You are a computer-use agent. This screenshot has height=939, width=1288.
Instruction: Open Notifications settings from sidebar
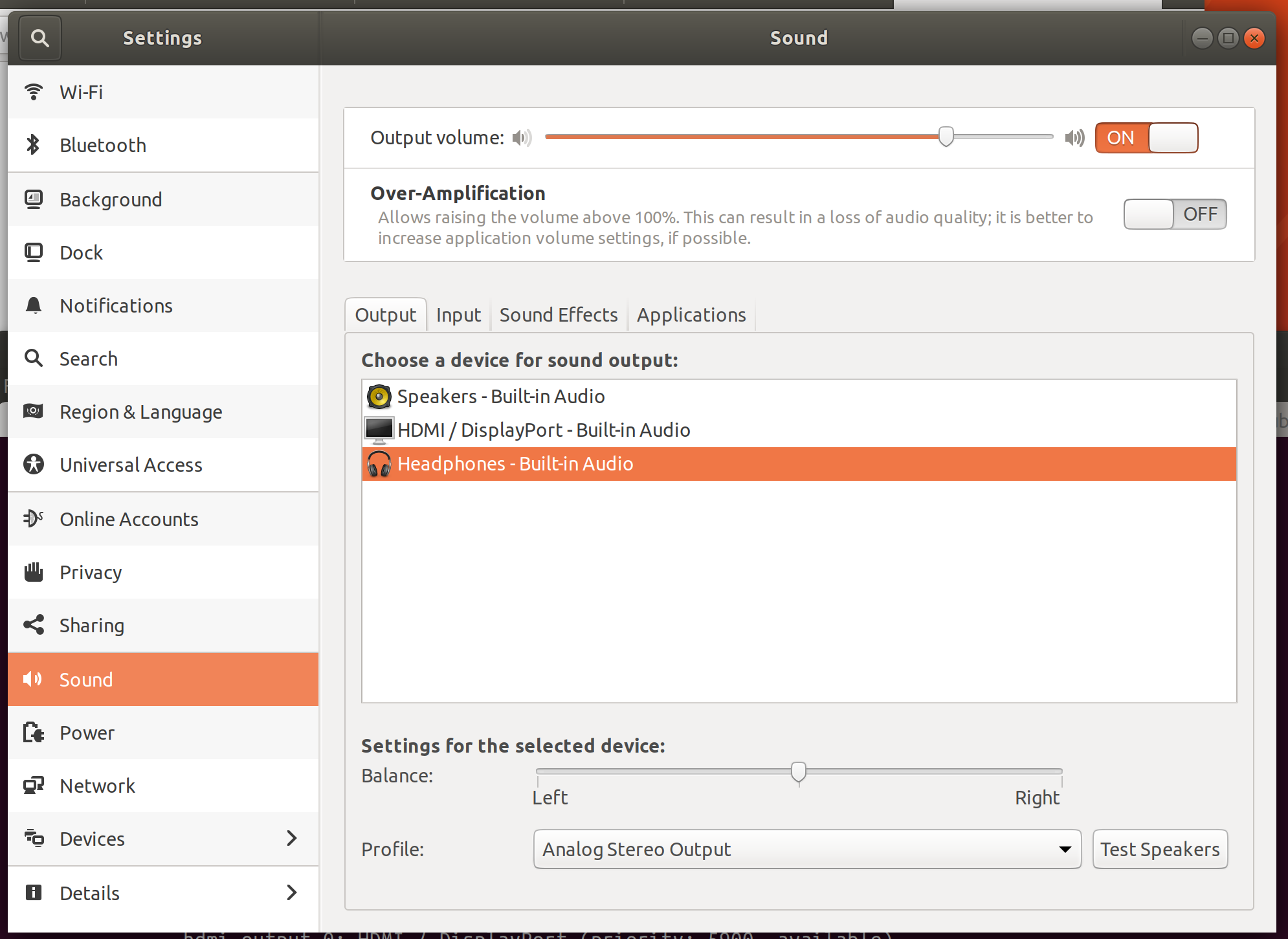coord(115,305)
